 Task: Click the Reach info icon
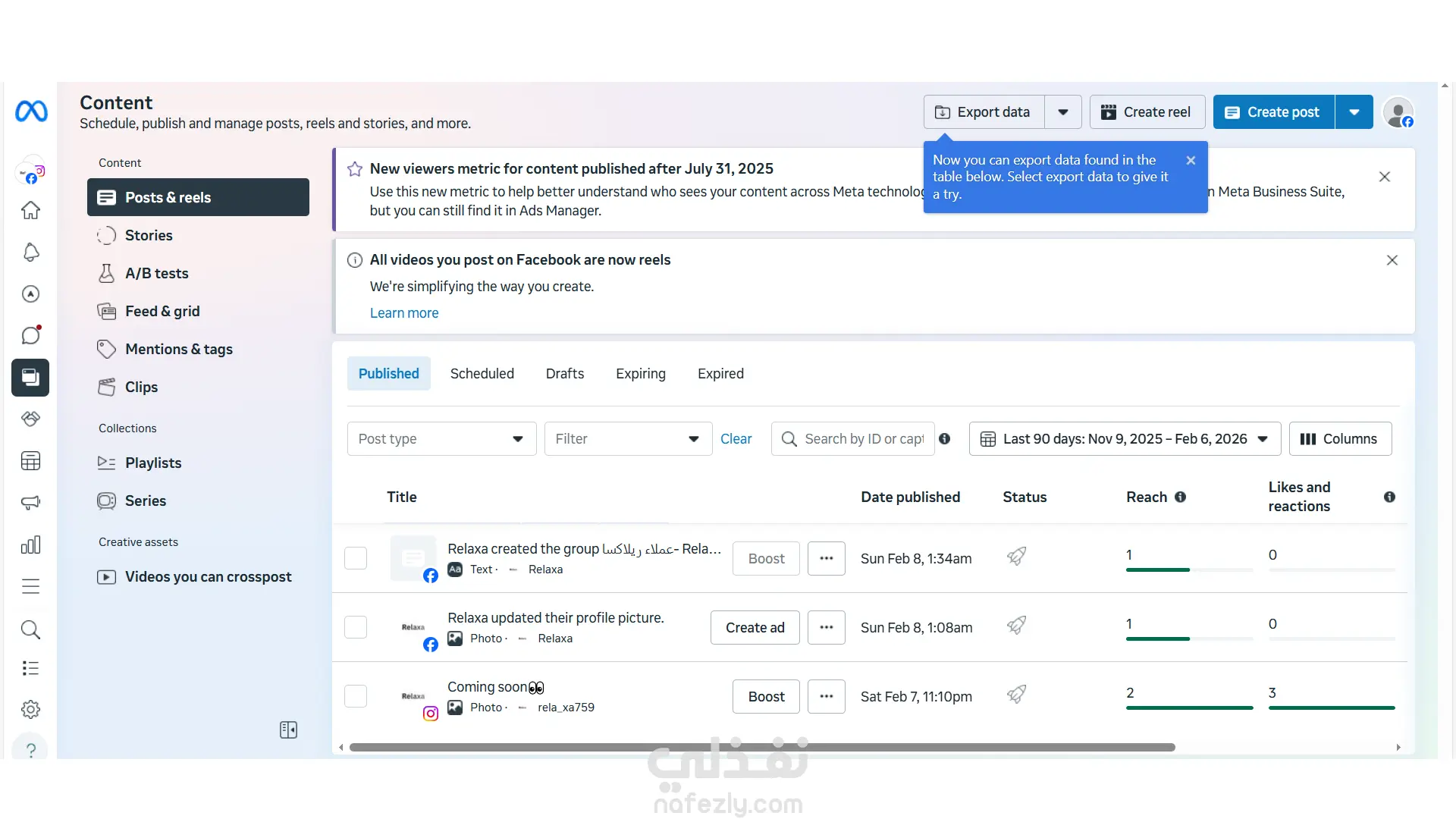[1180, 497]
